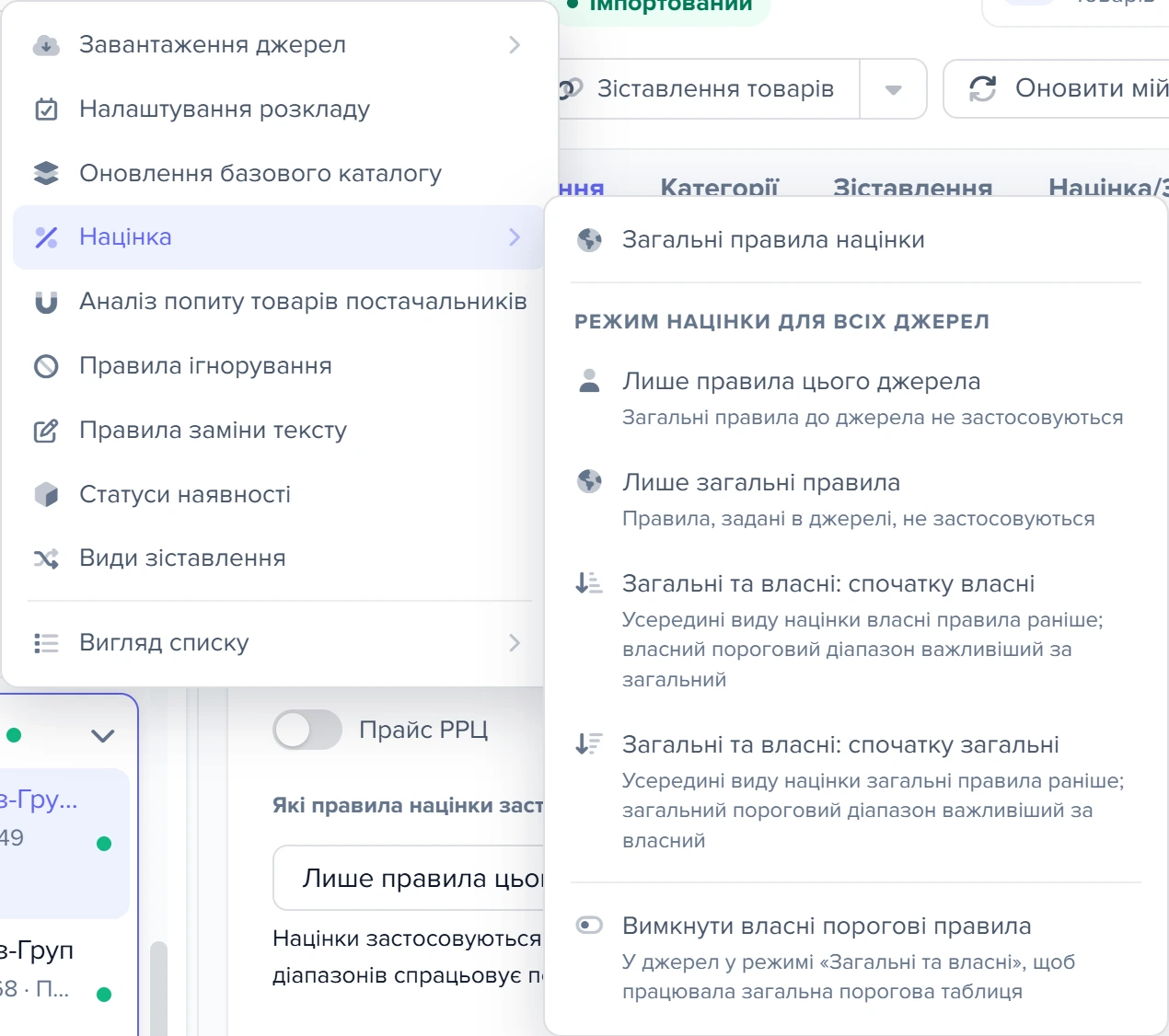Switch to the Категорії tab
This screenshot has width=1169, height=1036.
tap(719, 188)
